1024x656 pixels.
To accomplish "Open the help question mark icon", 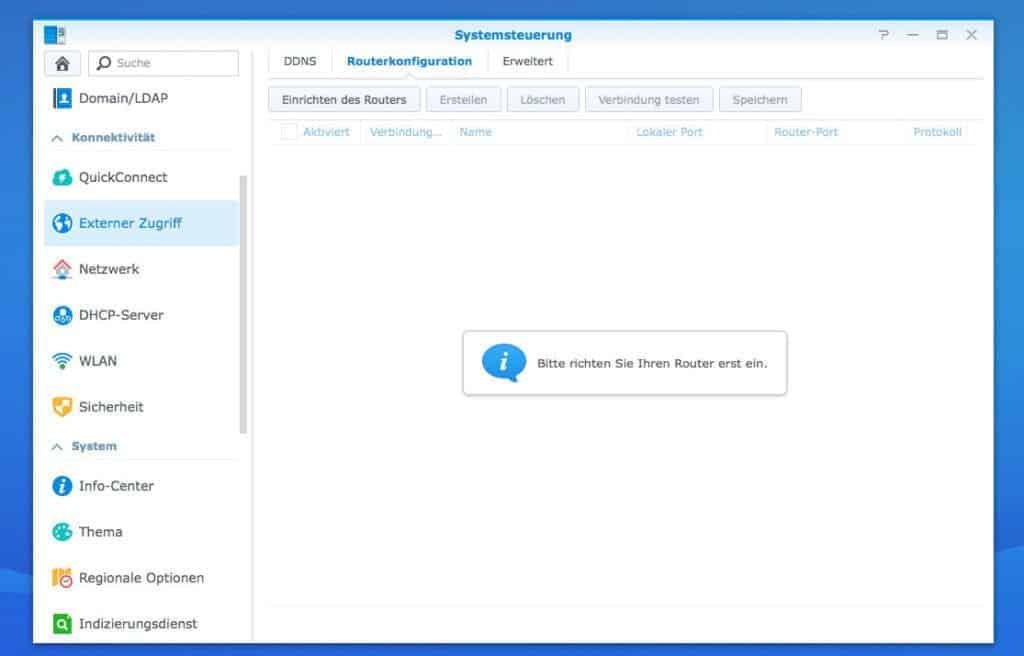I will (883, 35).
